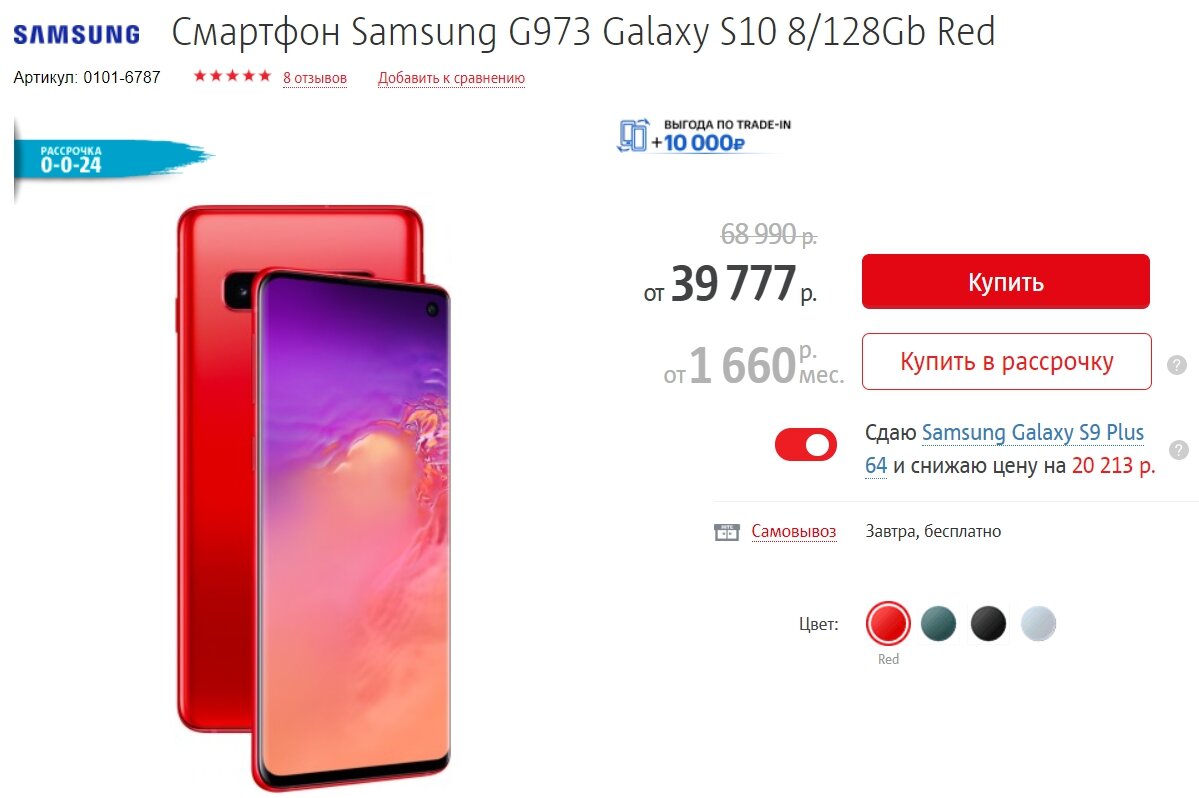This screenshot has width=1199, height=798.
Task: Open the 8 отзывов reviews link
Action: click(x=315, y=78)
